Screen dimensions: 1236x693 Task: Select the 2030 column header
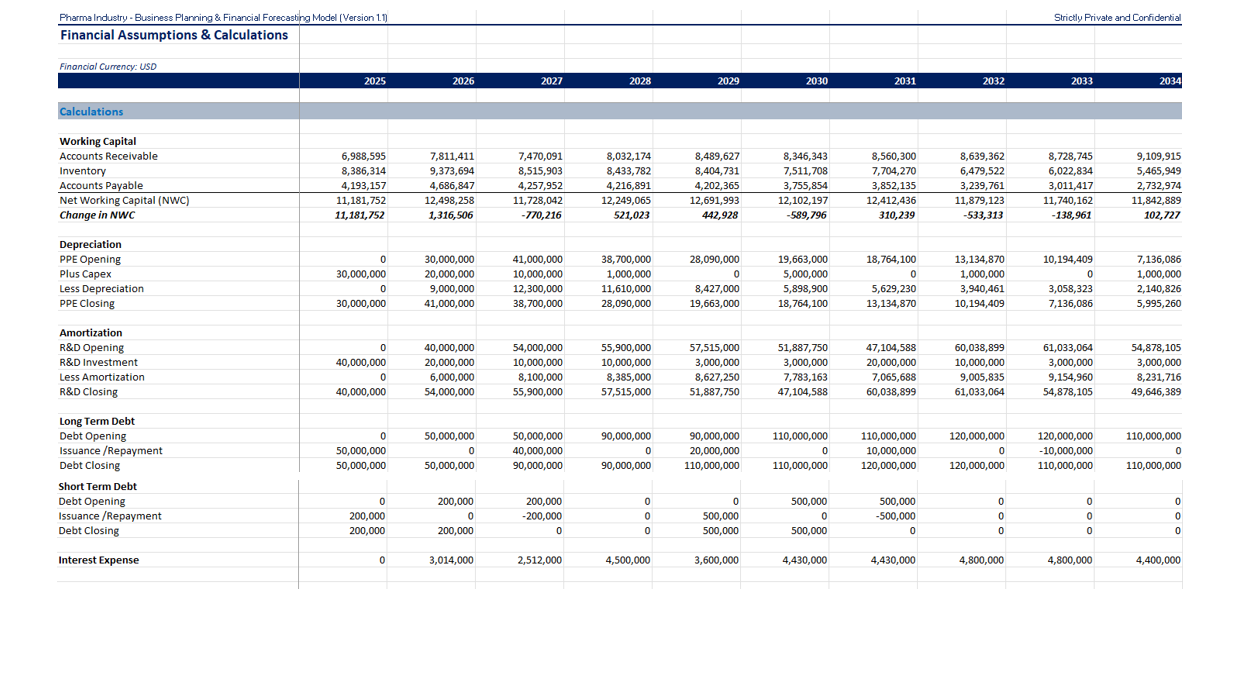click(x=817, y=81)
